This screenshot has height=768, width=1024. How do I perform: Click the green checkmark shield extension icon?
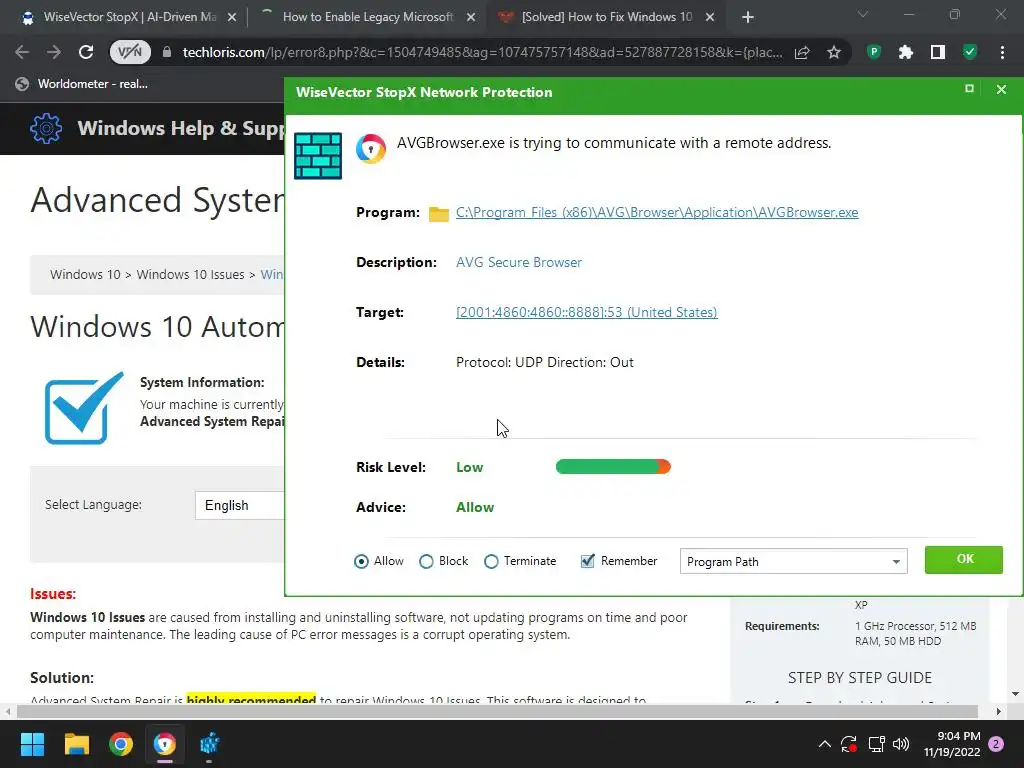[970, 52]
